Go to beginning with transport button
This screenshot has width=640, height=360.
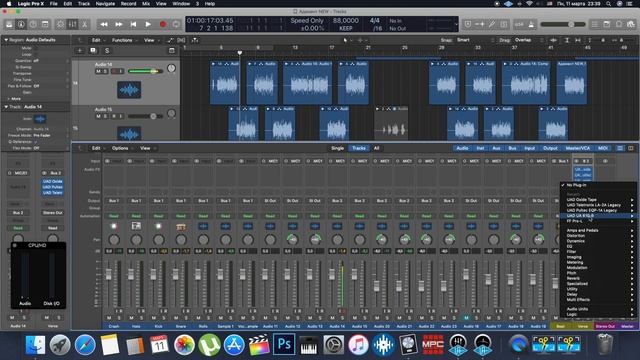point(133,24)
